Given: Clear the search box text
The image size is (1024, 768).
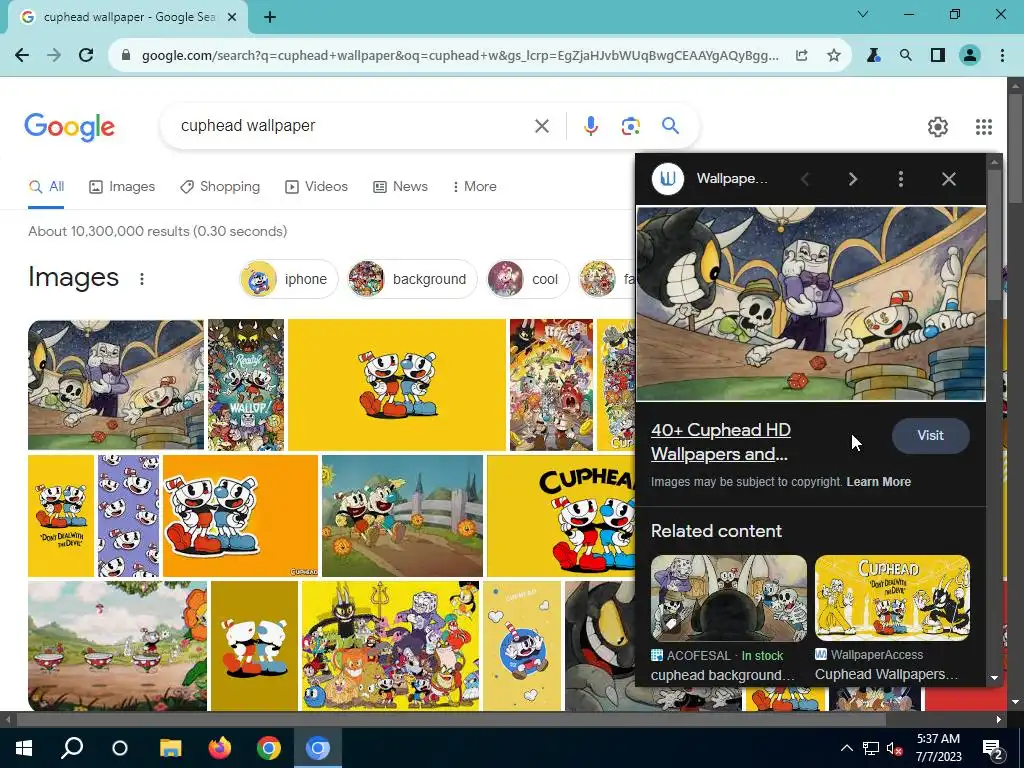Looking at the screenshot, I should click(542, 126).
